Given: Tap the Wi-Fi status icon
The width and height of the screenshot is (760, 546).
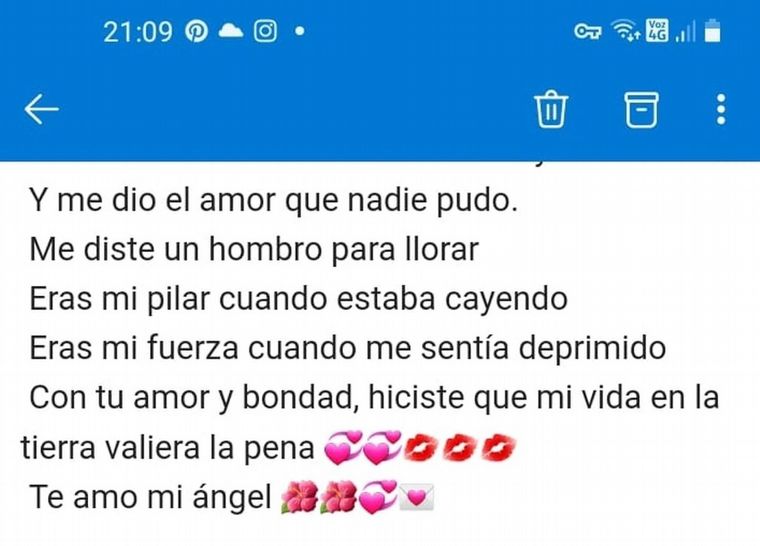Looking at the screenshot, I should pos(625,31).
